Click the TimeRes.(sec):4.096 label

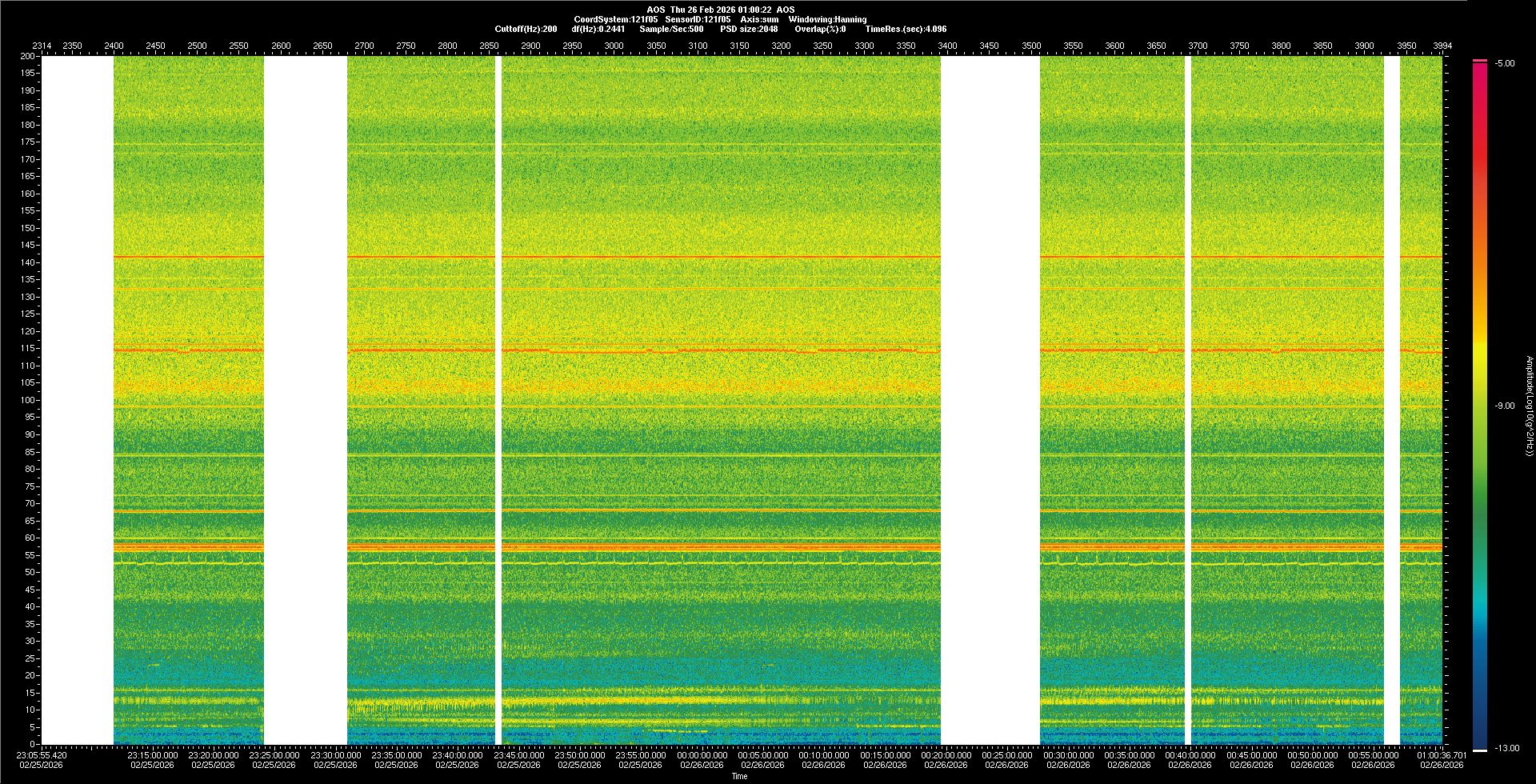[x=906, y=29]
